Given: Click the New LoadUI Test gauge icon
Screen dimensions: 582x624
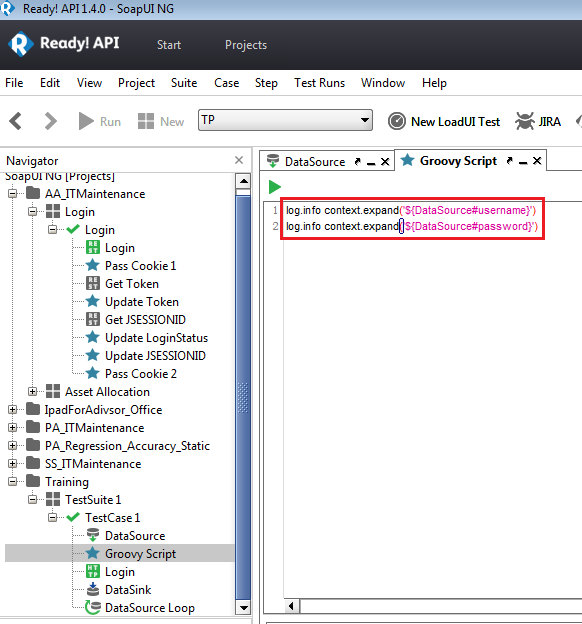Looking at the screenshot, I should 396,121.
